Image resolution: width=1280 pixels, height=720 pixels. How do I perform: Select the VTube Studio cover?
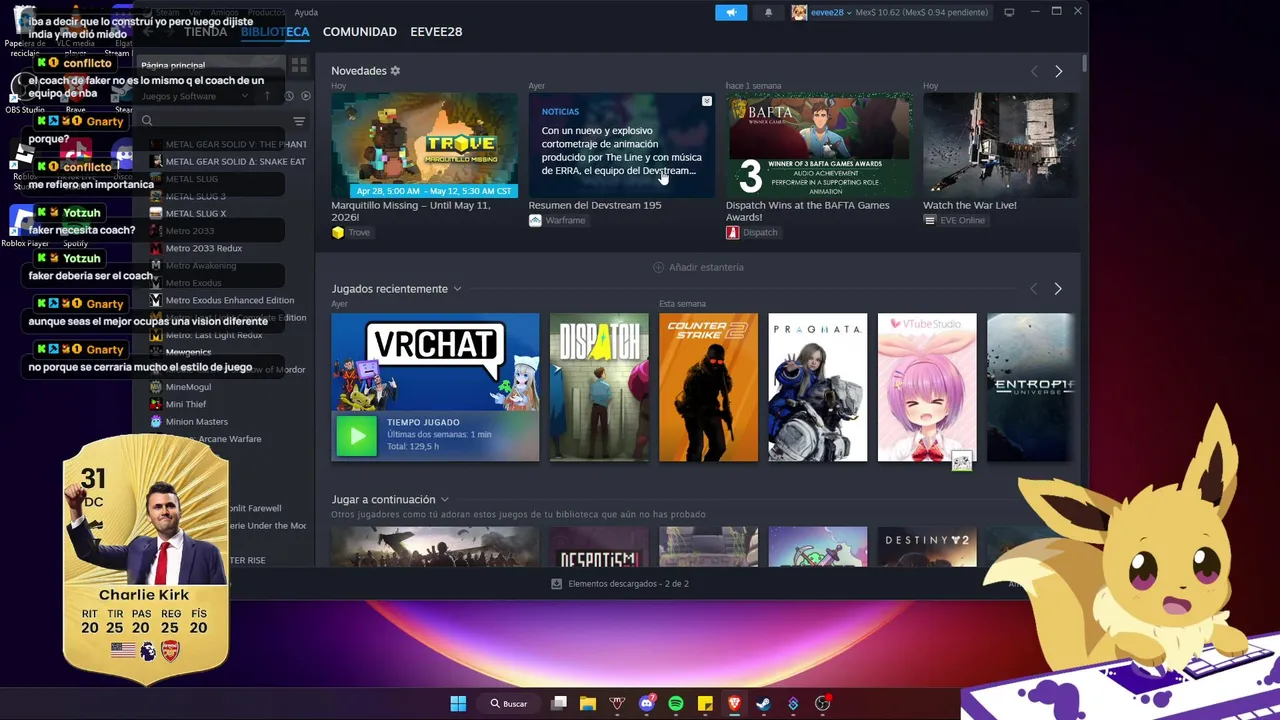[927, 387]
